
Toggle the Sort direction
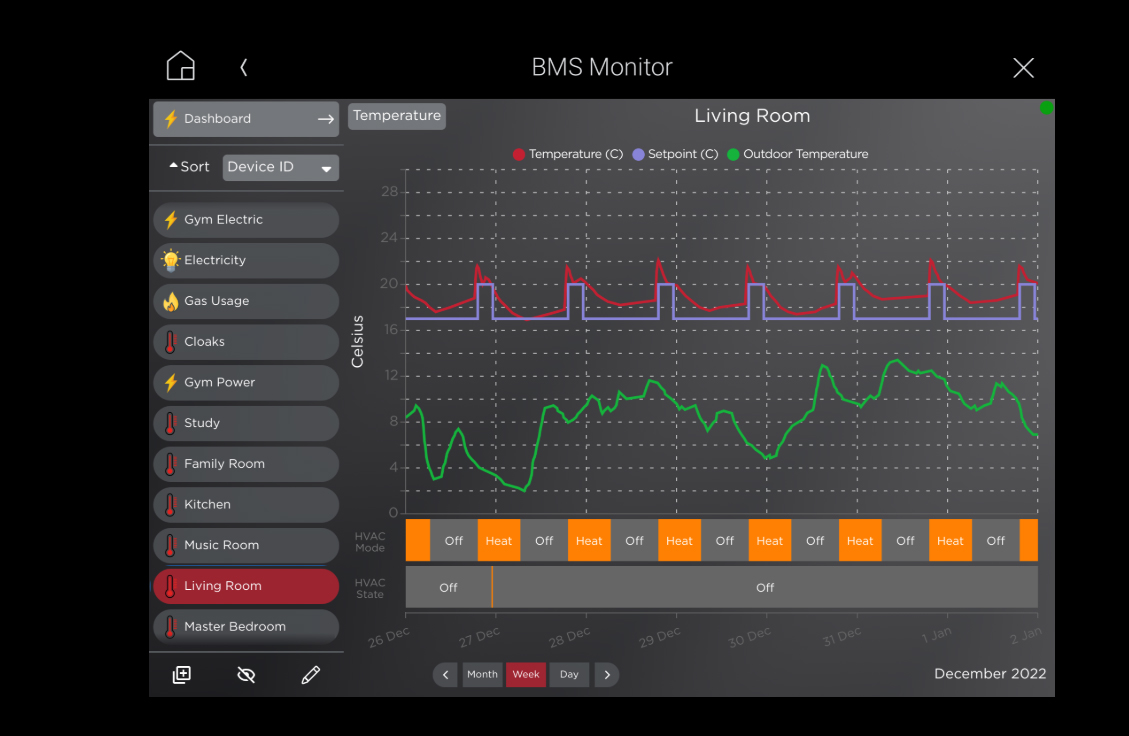[189, 167]
